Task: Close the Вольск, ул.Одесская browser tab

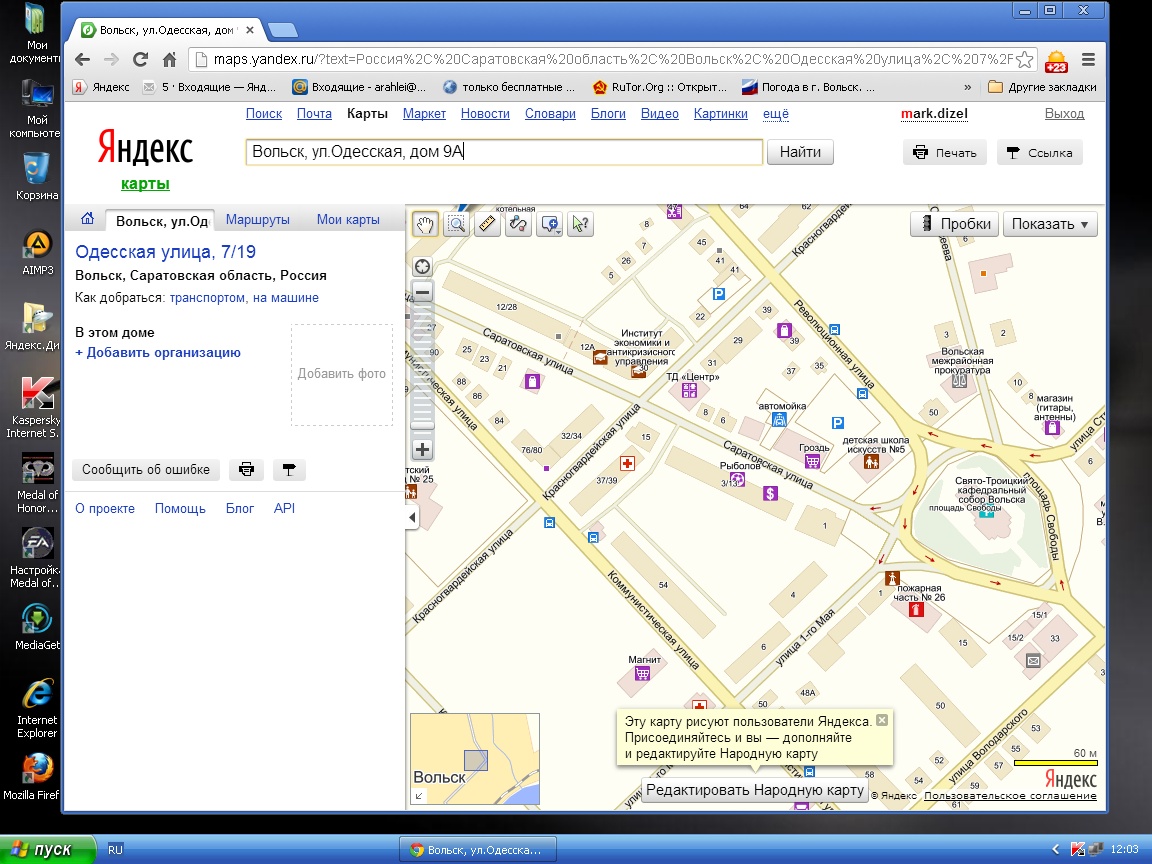Action: [250, 30]
